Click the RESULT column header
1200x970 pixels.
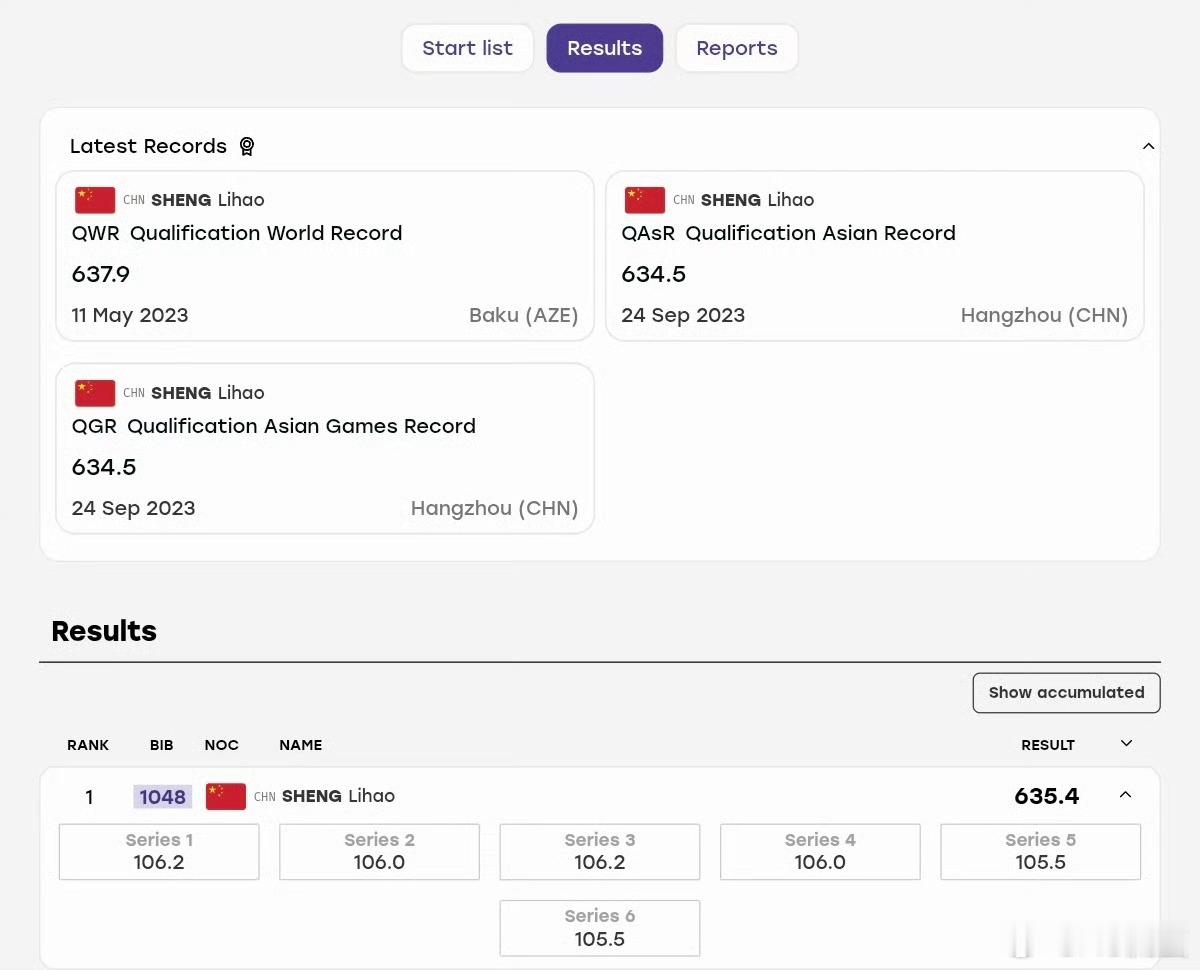1048,745
